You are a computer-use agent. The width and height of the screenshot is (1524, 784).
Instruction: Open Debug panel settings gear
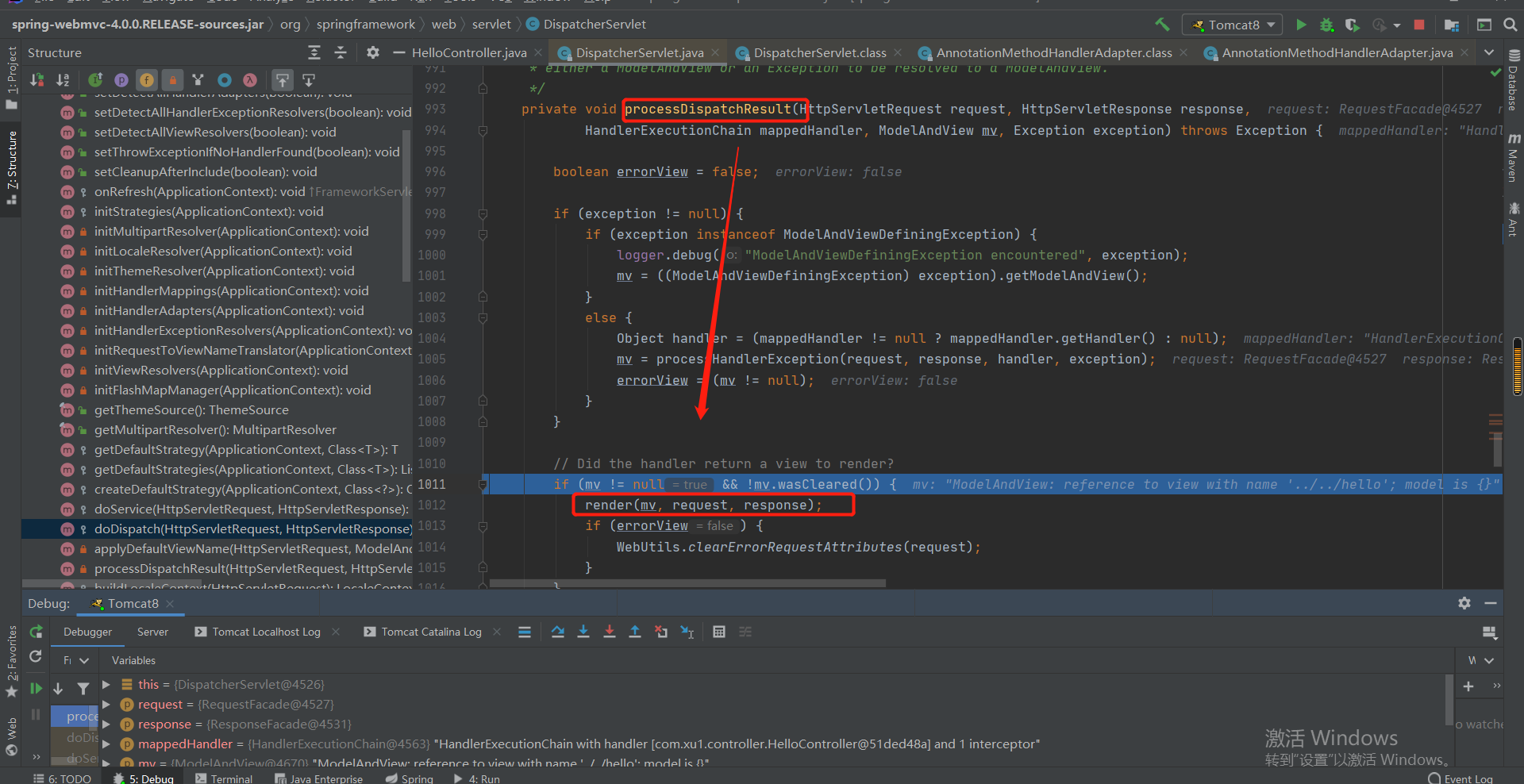pyautogui.click(x=1464, y=603)
